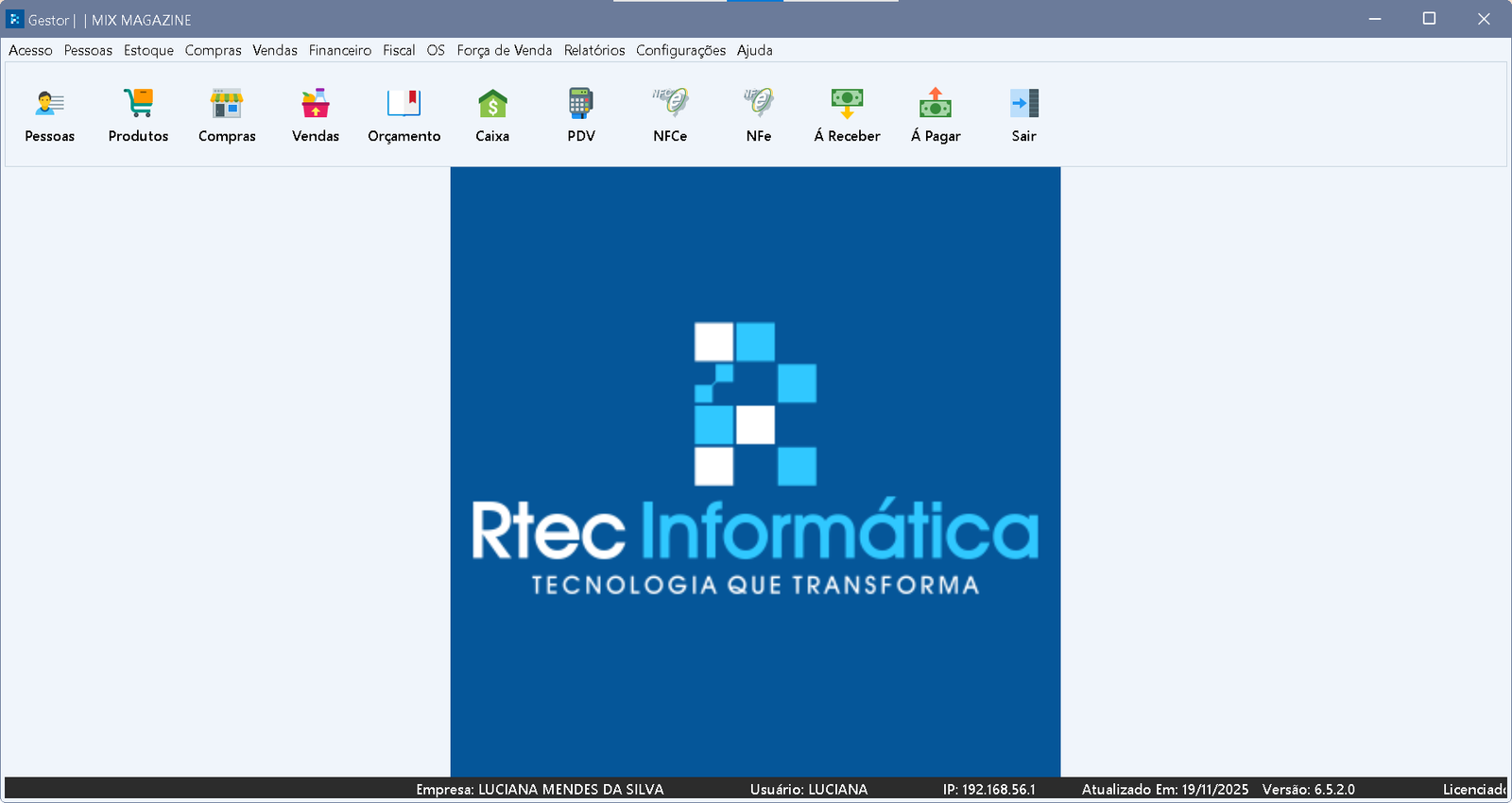Click the Usuário: LUCIANA status entry
This screenshot has width=1512, height=803.
[x=809, y=789]
